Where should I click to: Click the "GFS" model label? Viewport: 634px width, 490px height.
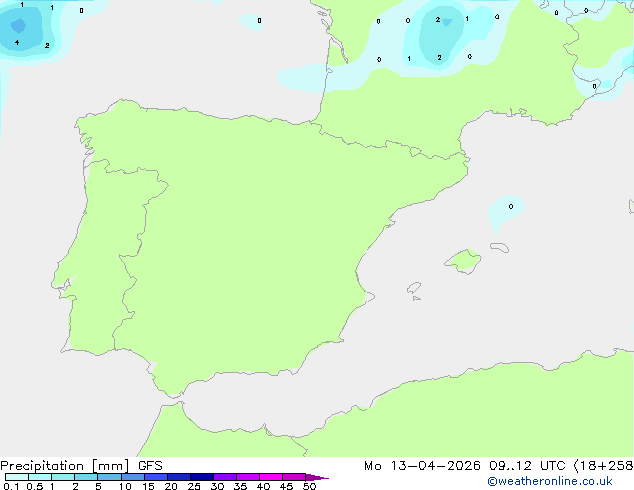(x=150, y=466)
